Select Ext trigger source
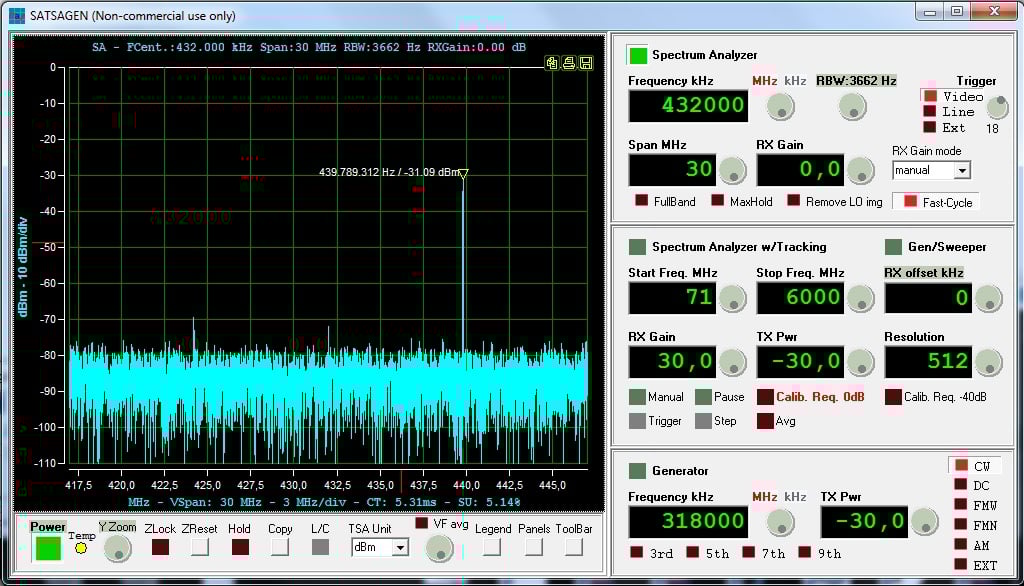Viewport: 1024px width, 586px height. (x=929, y=127)
